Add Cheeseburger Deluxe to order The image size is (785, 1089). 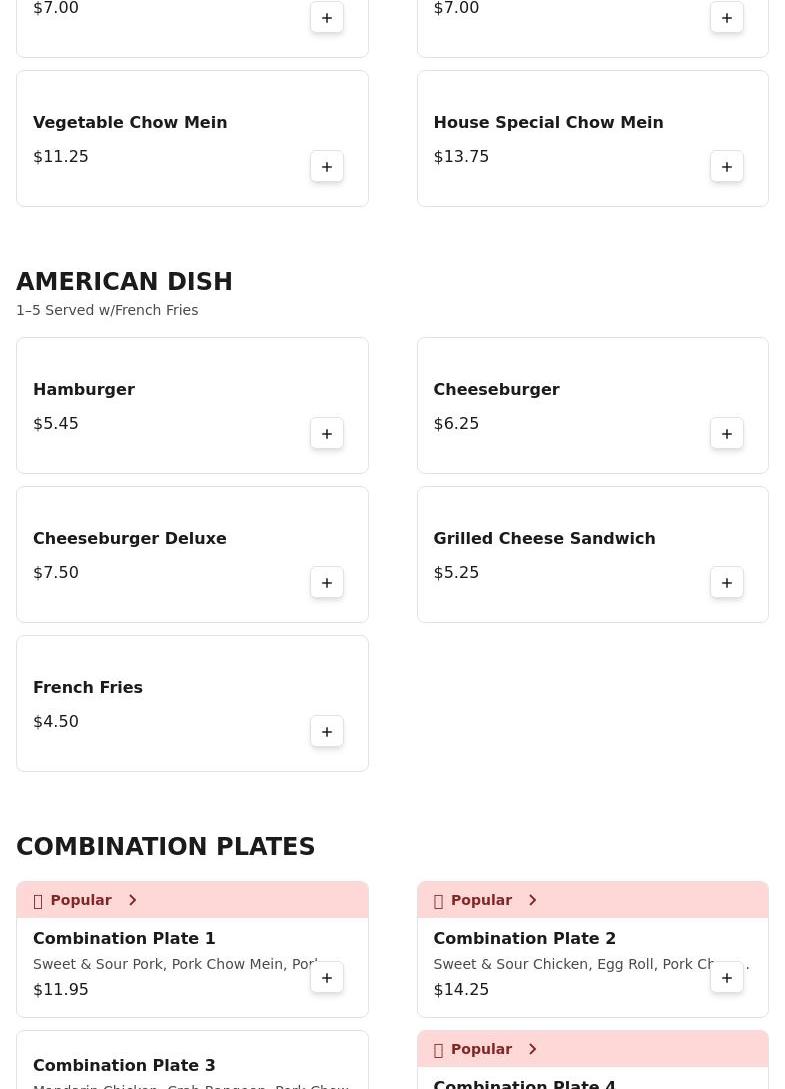(327, 583)
